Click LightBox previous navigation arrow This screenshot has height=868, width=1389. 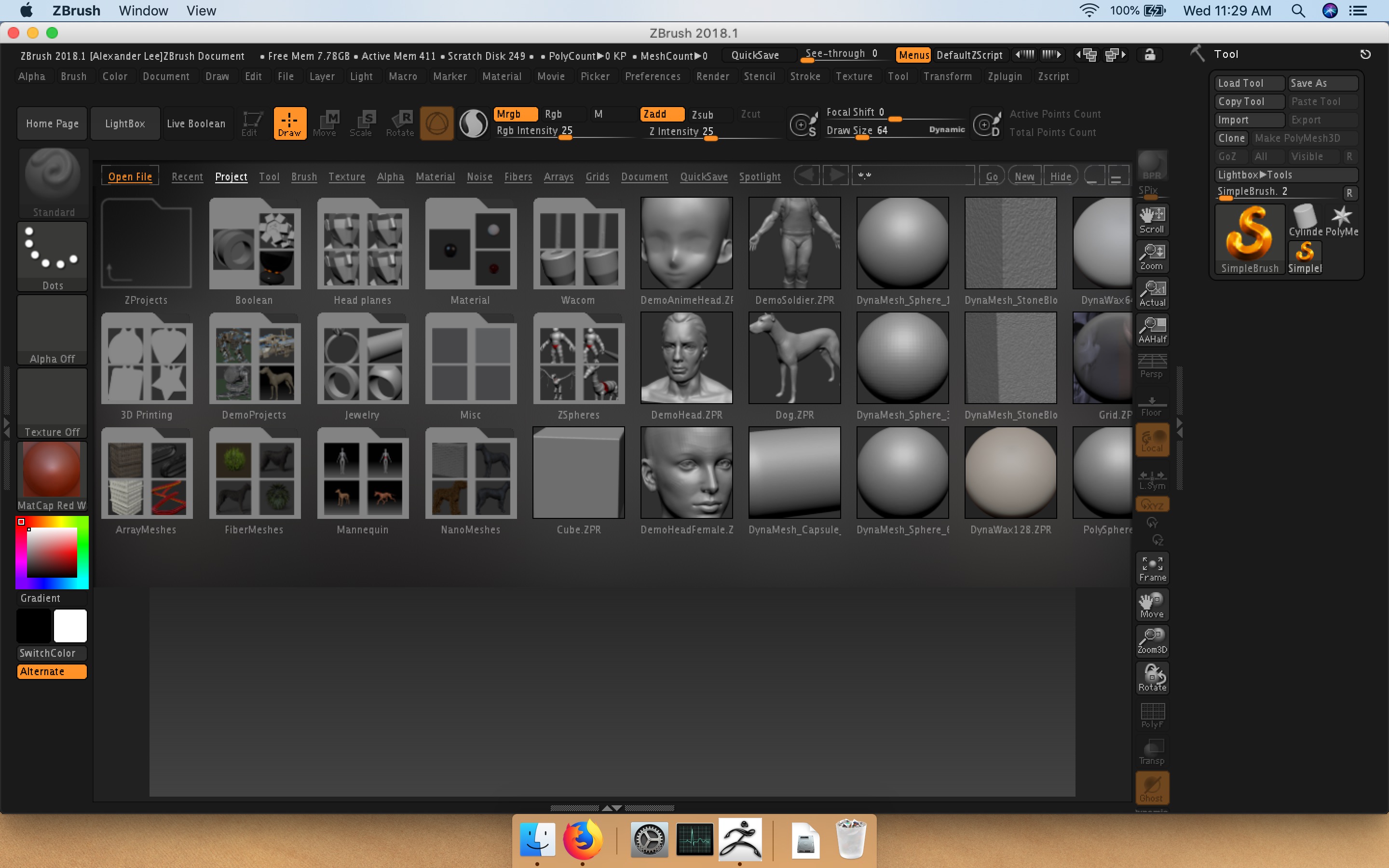pyautogui.click(x=807, y=175)
